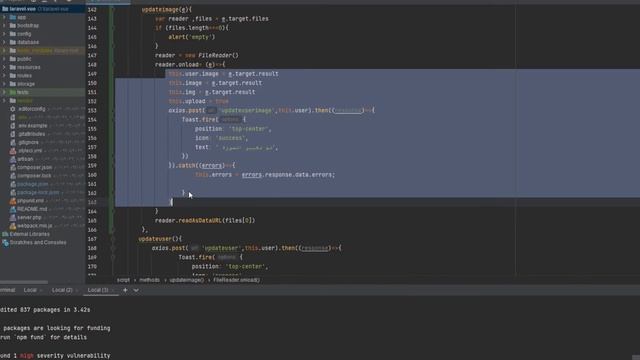Select the vendor folder in project tree
640x360 pixels.
click(42, 100)
